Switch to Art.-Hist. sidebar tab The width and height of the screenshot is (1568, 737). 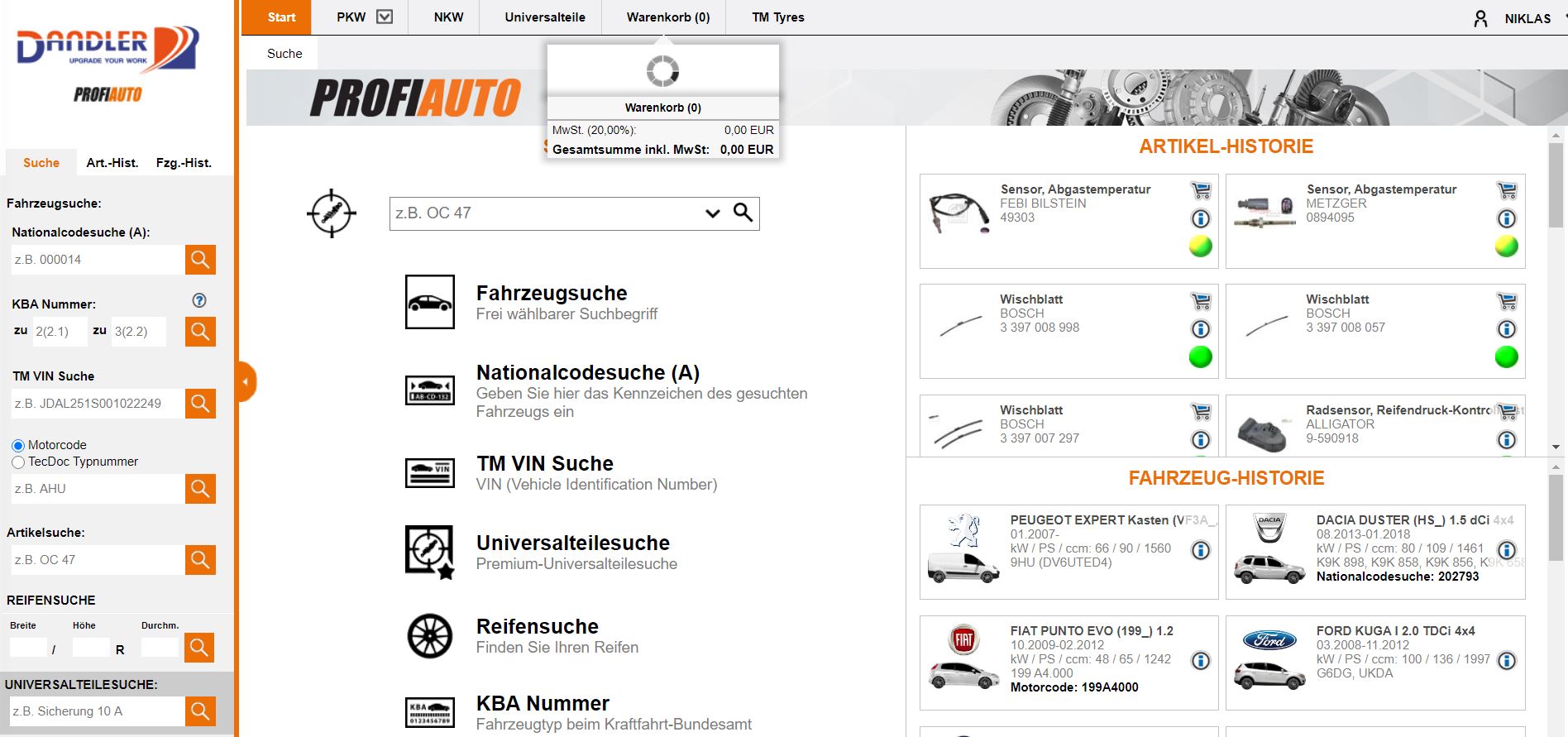(x=112, y=163)
